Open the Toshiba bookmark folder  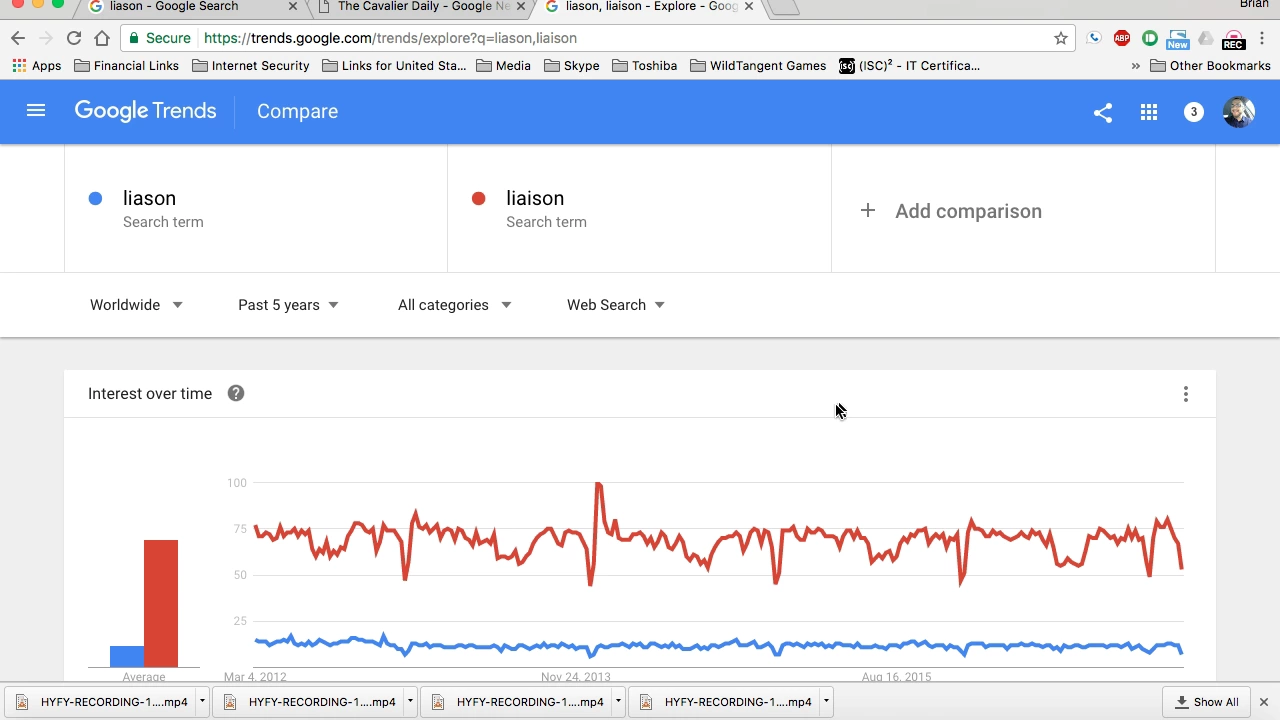point(644,66)
